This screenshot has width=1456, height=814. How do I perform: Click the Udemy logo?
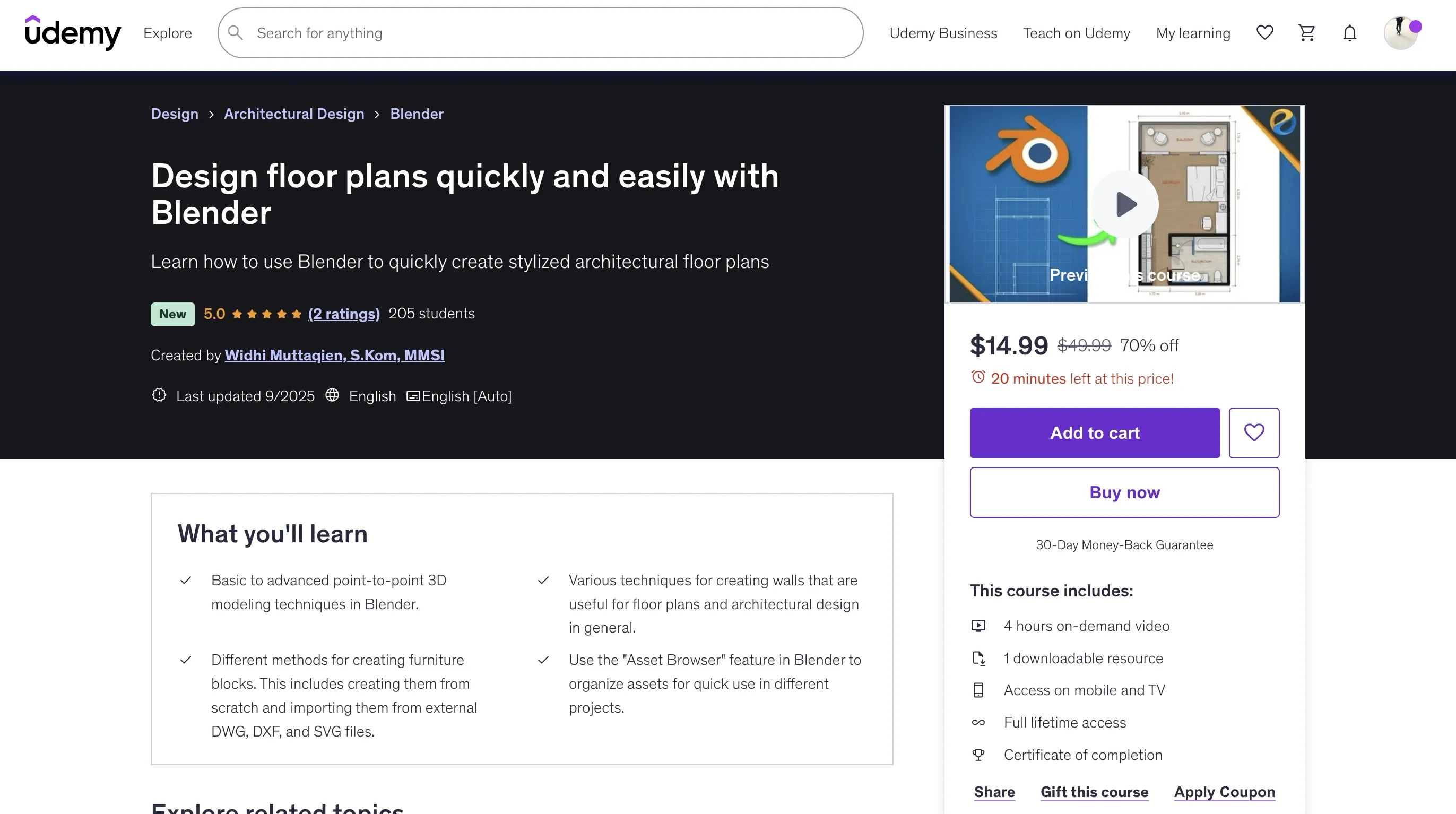(x=73, y=33)
